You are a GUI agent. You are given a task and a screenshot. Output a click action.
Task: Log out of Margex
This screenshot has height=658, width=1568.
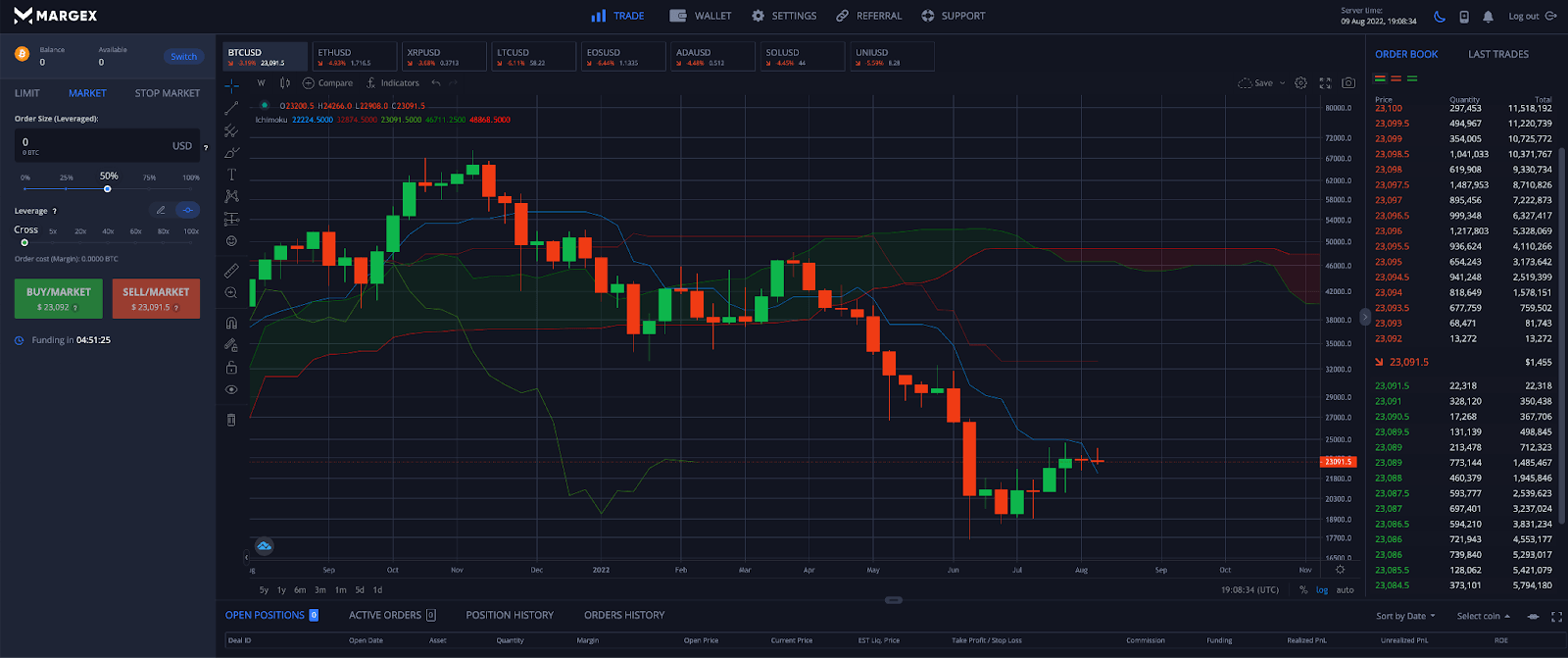[x=1533, y=16]
